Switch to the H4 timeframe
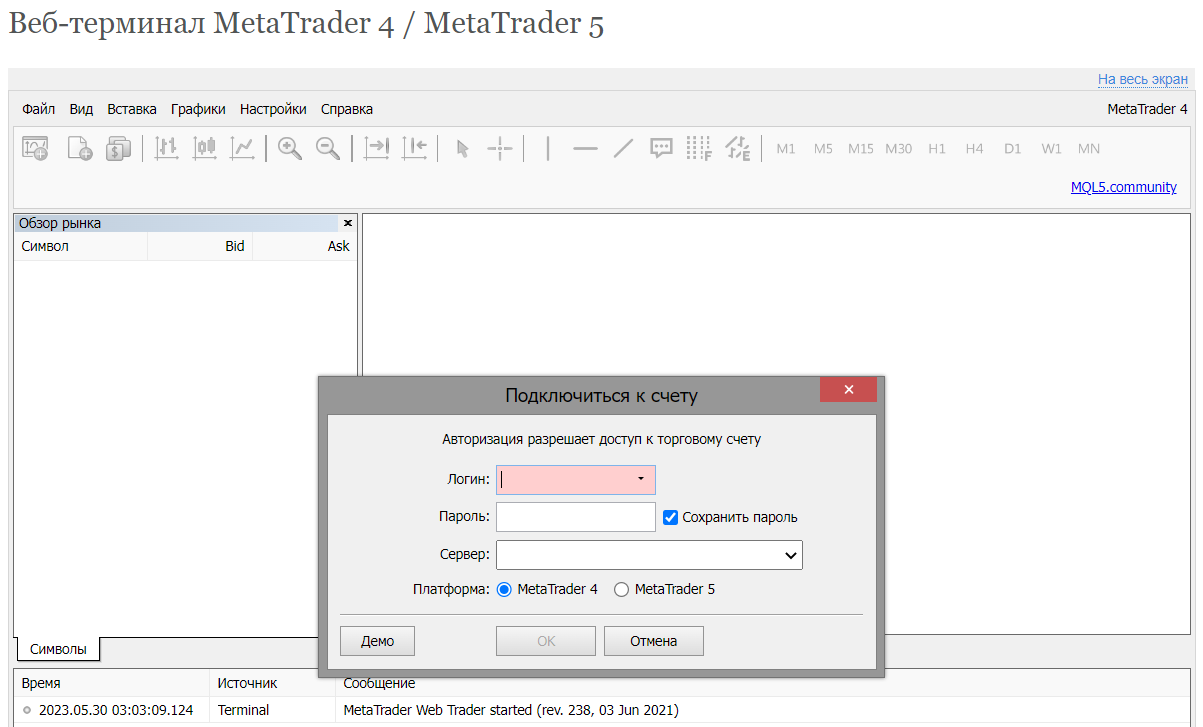The height and width of the screenshot is (727, 1203). pyautogui.click(x=975, y=148)
